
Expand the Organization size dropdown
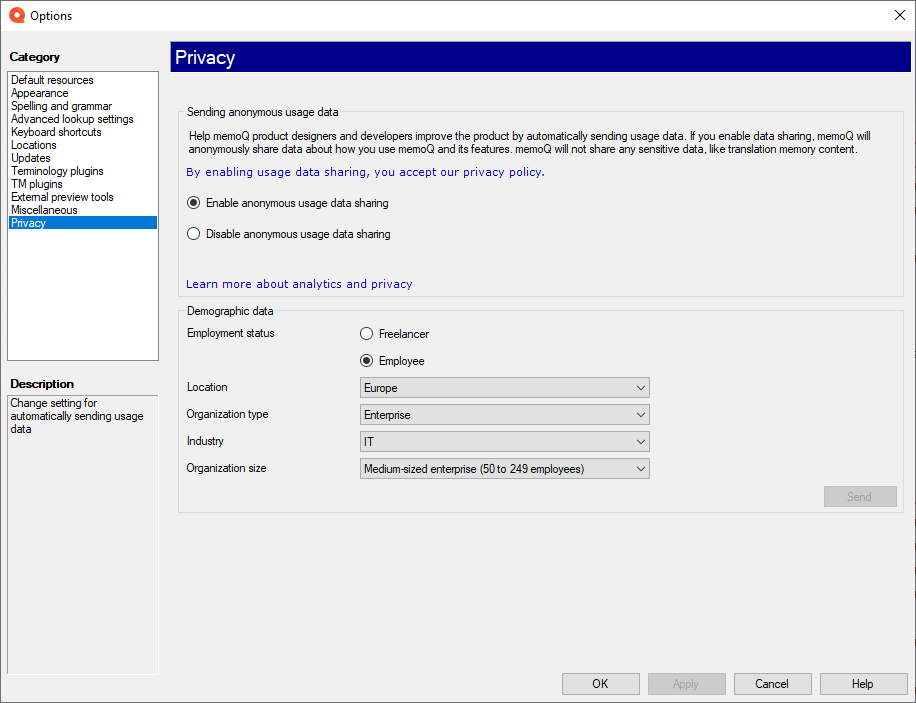pyautogui.click(x=504, y=469)
